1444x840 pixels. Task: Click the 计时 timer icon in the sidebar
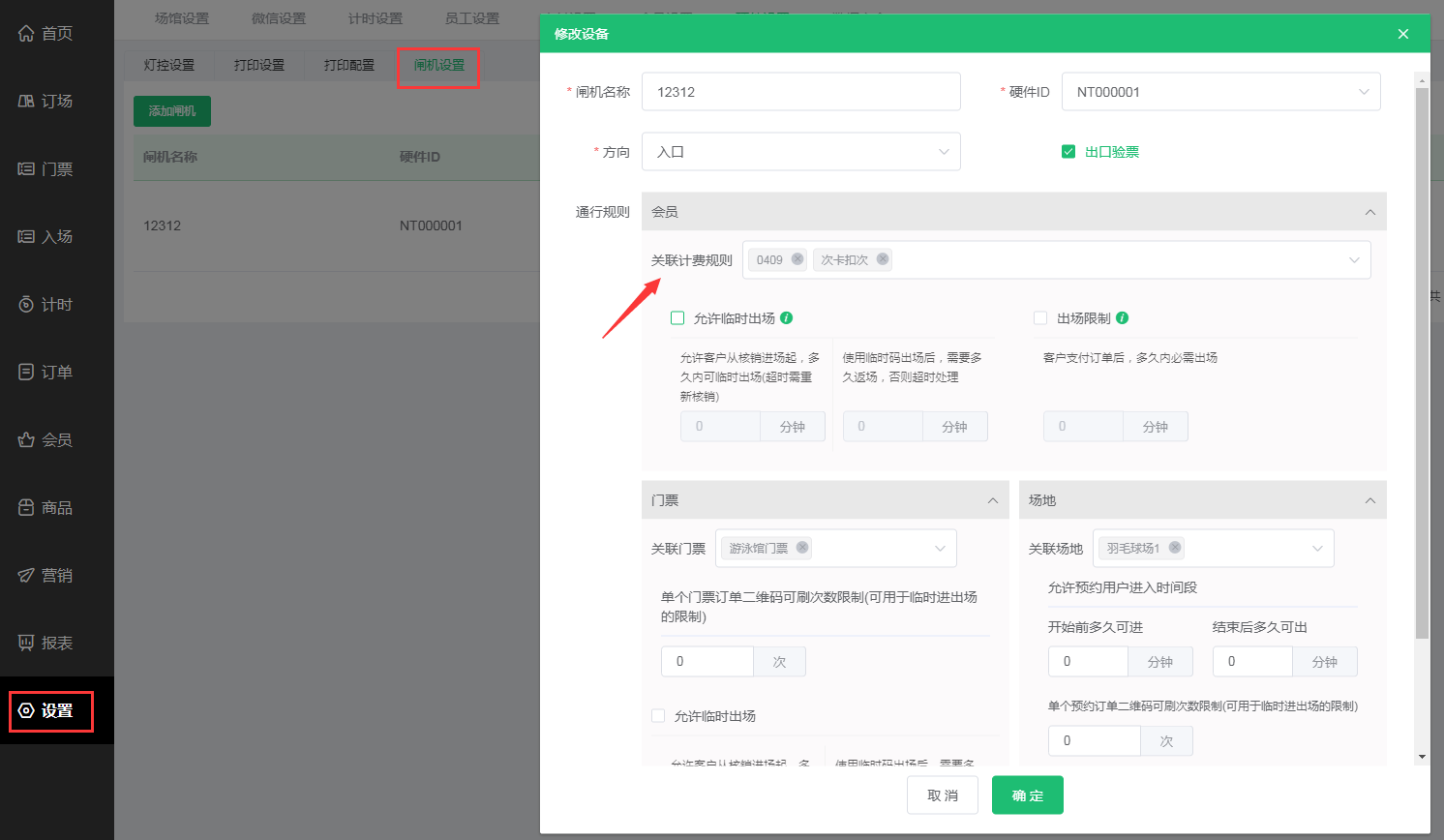point(26,304)
